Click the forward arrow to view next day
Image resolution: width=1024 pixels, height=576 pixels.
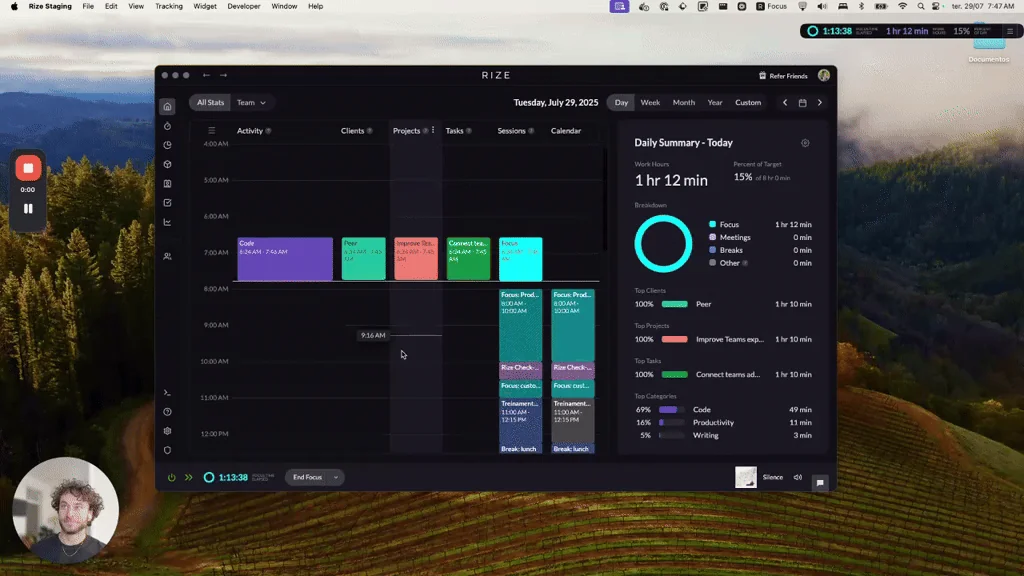pos(820,102)
